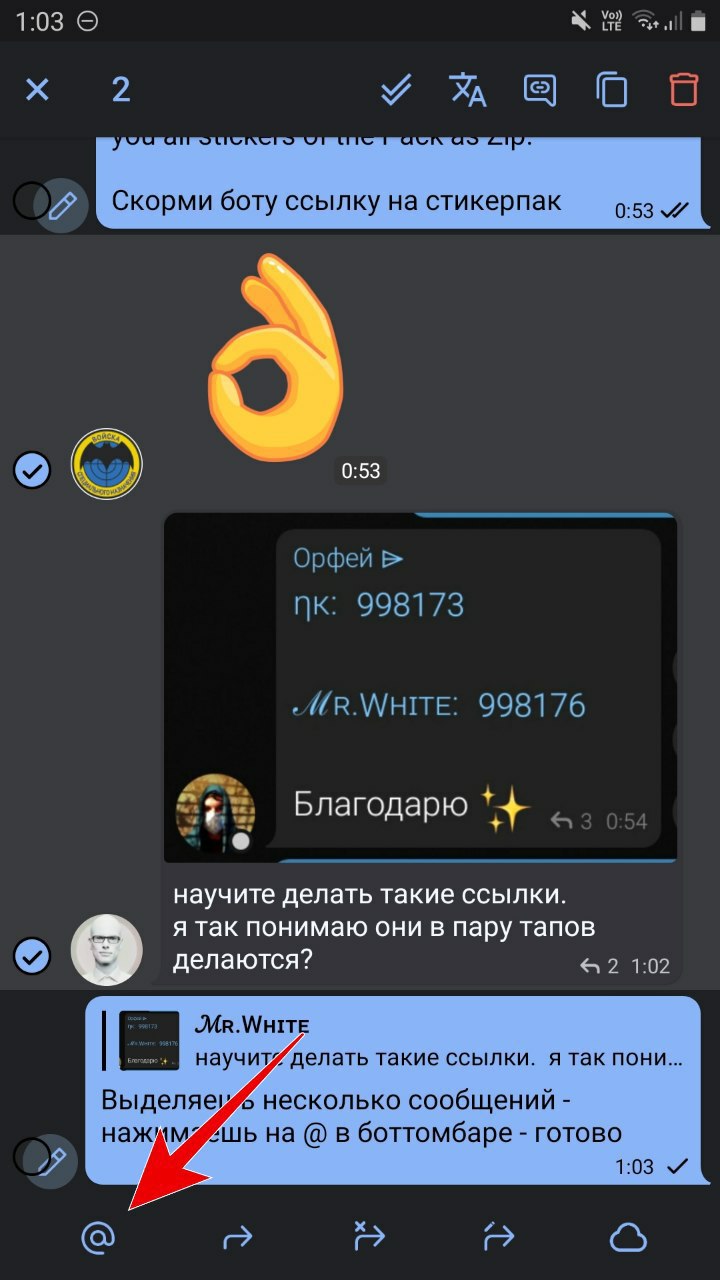The width and height of the screenshot is (720, 1280).
Task: Deselect the OK hand sticker message
Action: tap(32, 468)
